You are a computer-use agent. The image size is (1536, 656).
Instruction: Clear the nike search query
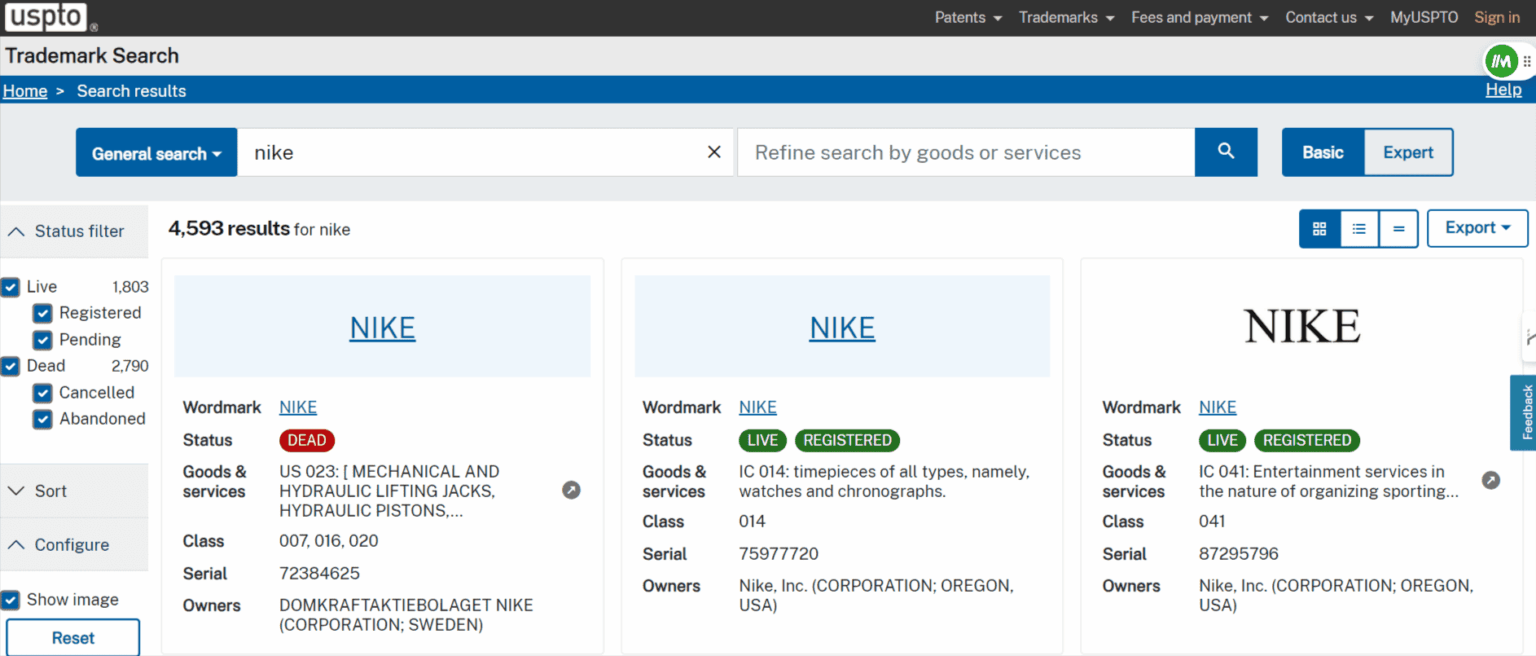click(x=713, y=151)
